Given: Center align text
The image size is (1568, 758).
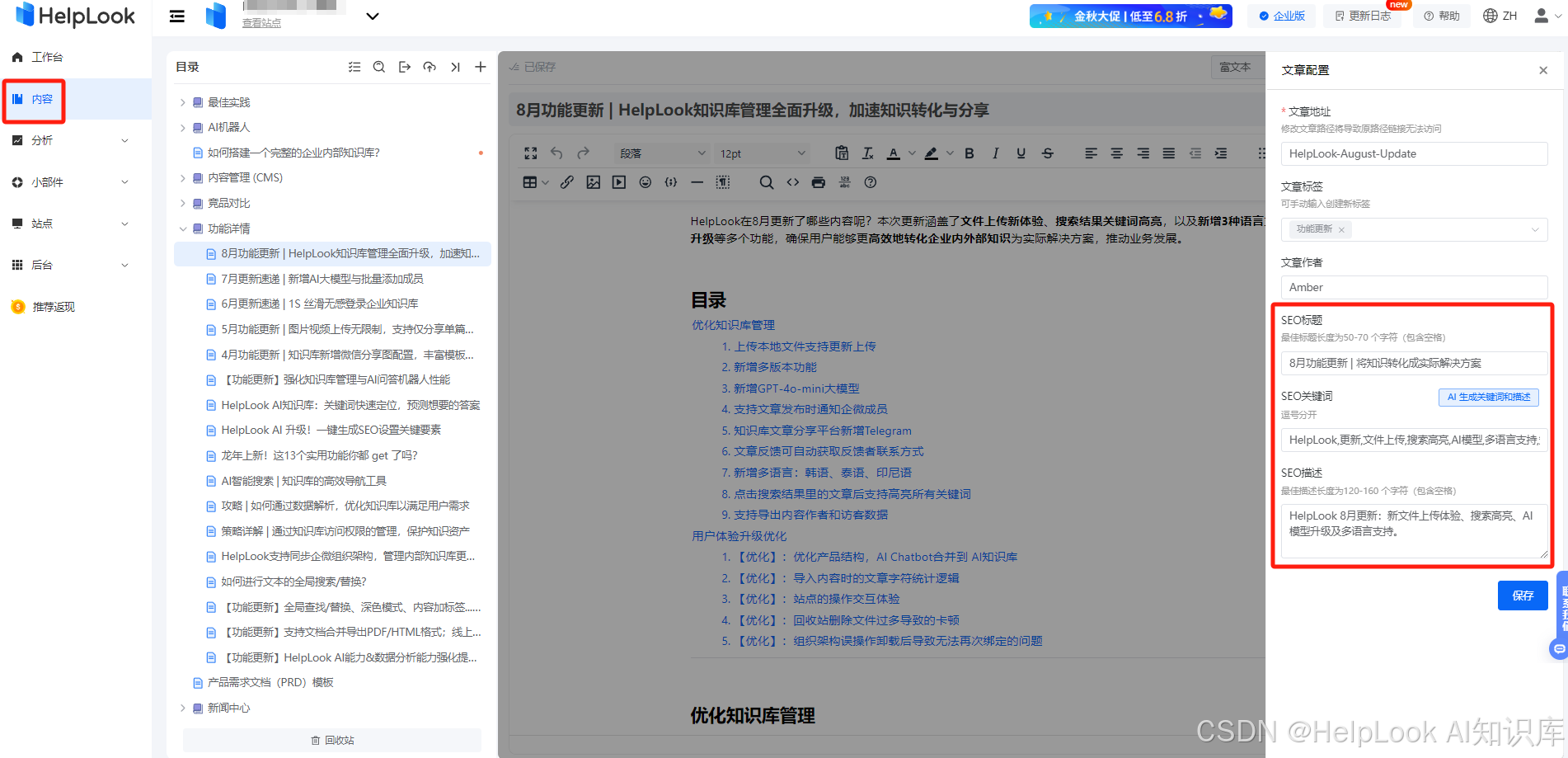Looking at the screenshot, I should click(x=1117, y=153).
